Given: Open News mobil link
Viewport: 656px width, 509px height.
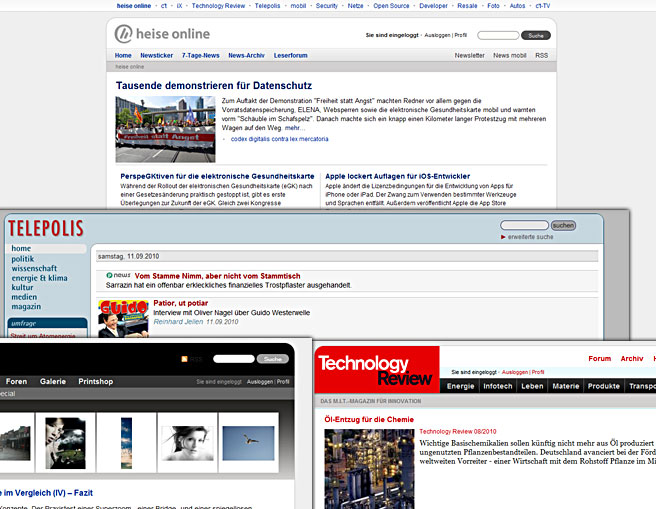Looking at the screenshot, I should point(510,56).
